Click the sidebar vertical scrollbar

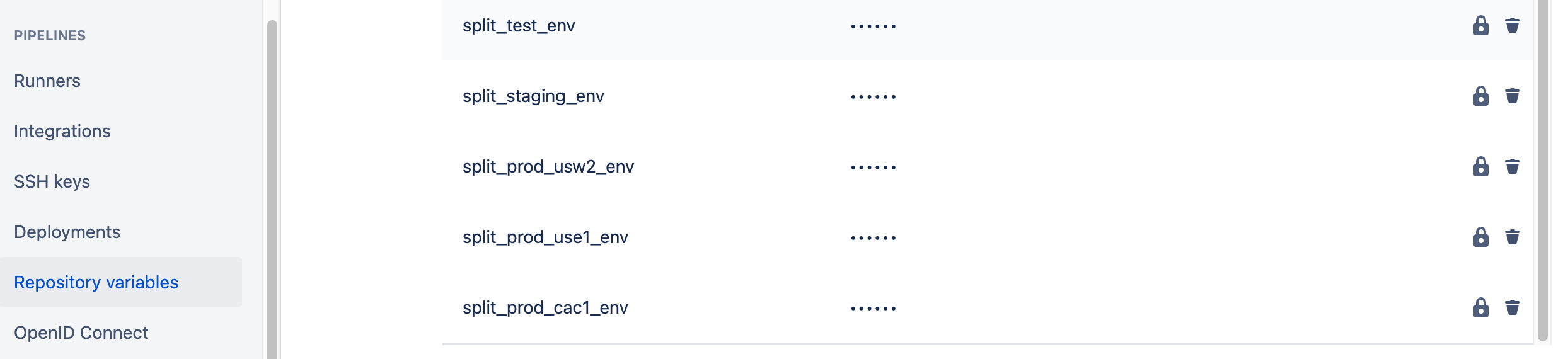coord(272,189)
